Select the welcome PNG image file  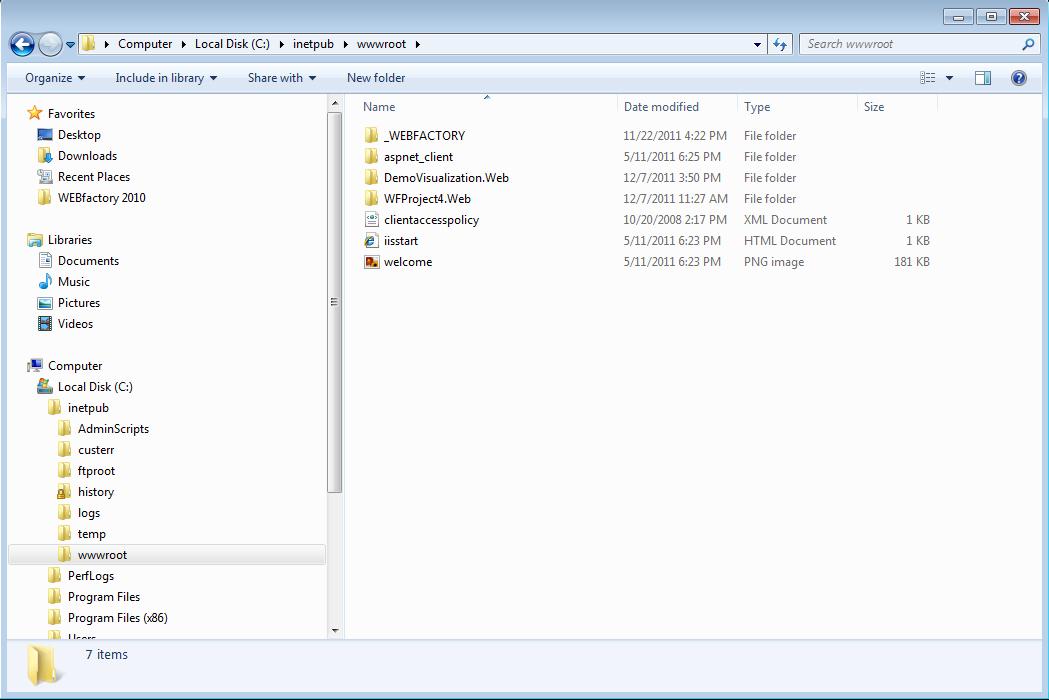pyautogui.click(x=407, y=262)
